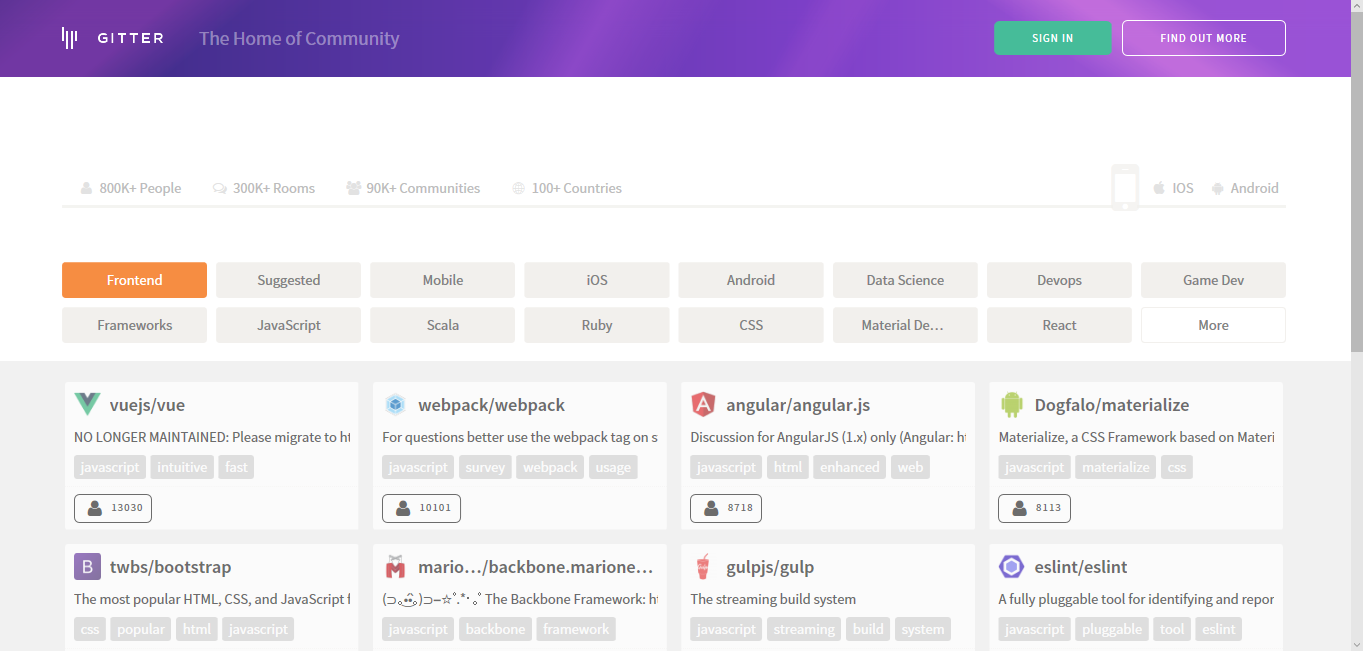Click the intuitive tag on vuejs/vue
The height and width of the screenshot is (651, 1363).
[x=182, y=467]
